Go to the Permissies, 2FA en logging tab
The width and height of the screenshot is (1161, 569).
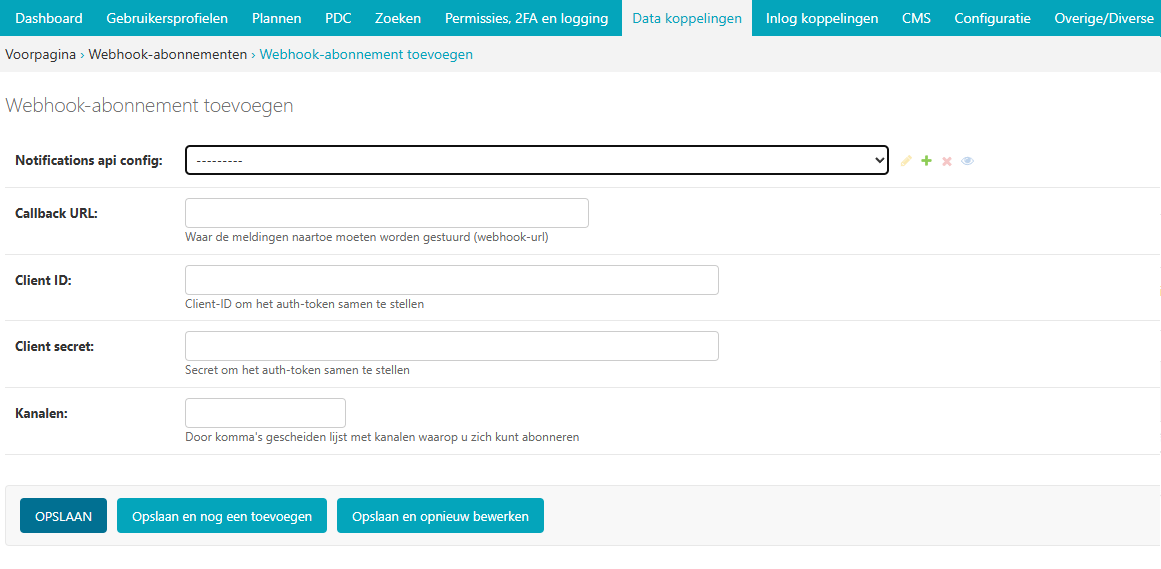[526, 18]
